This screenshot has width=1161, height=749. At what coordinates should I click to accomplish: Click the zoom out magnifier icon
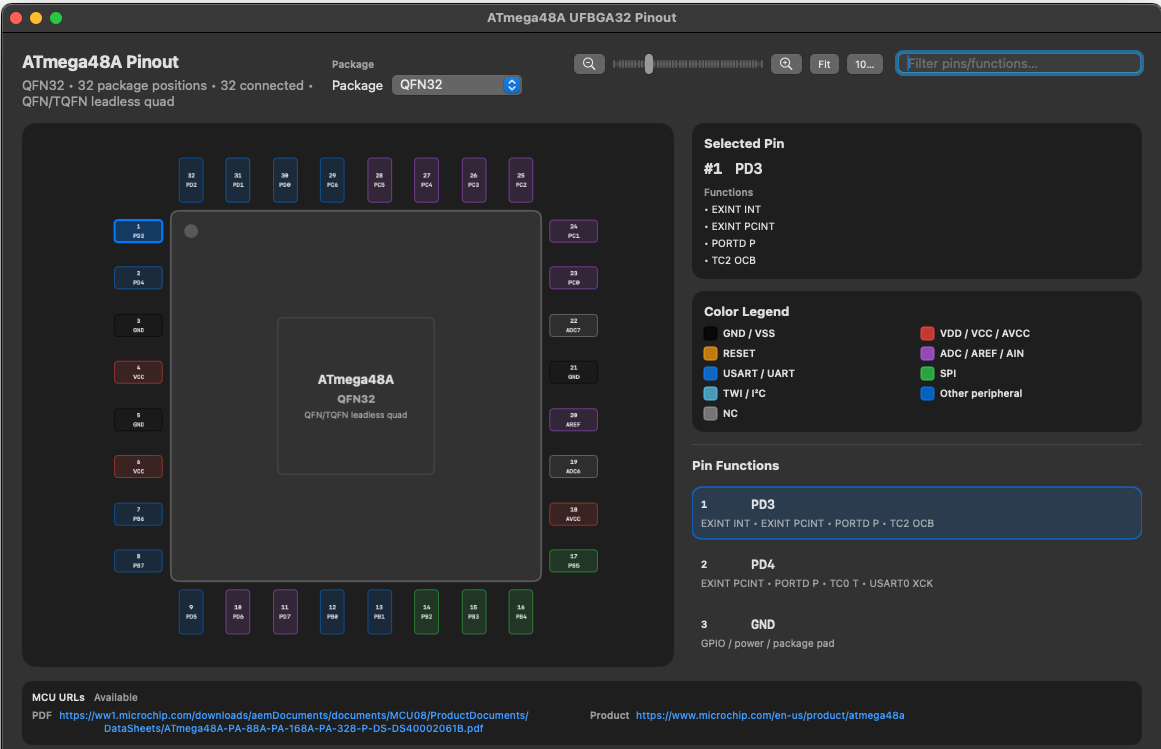pyautogui.click(x=589, y=64)
